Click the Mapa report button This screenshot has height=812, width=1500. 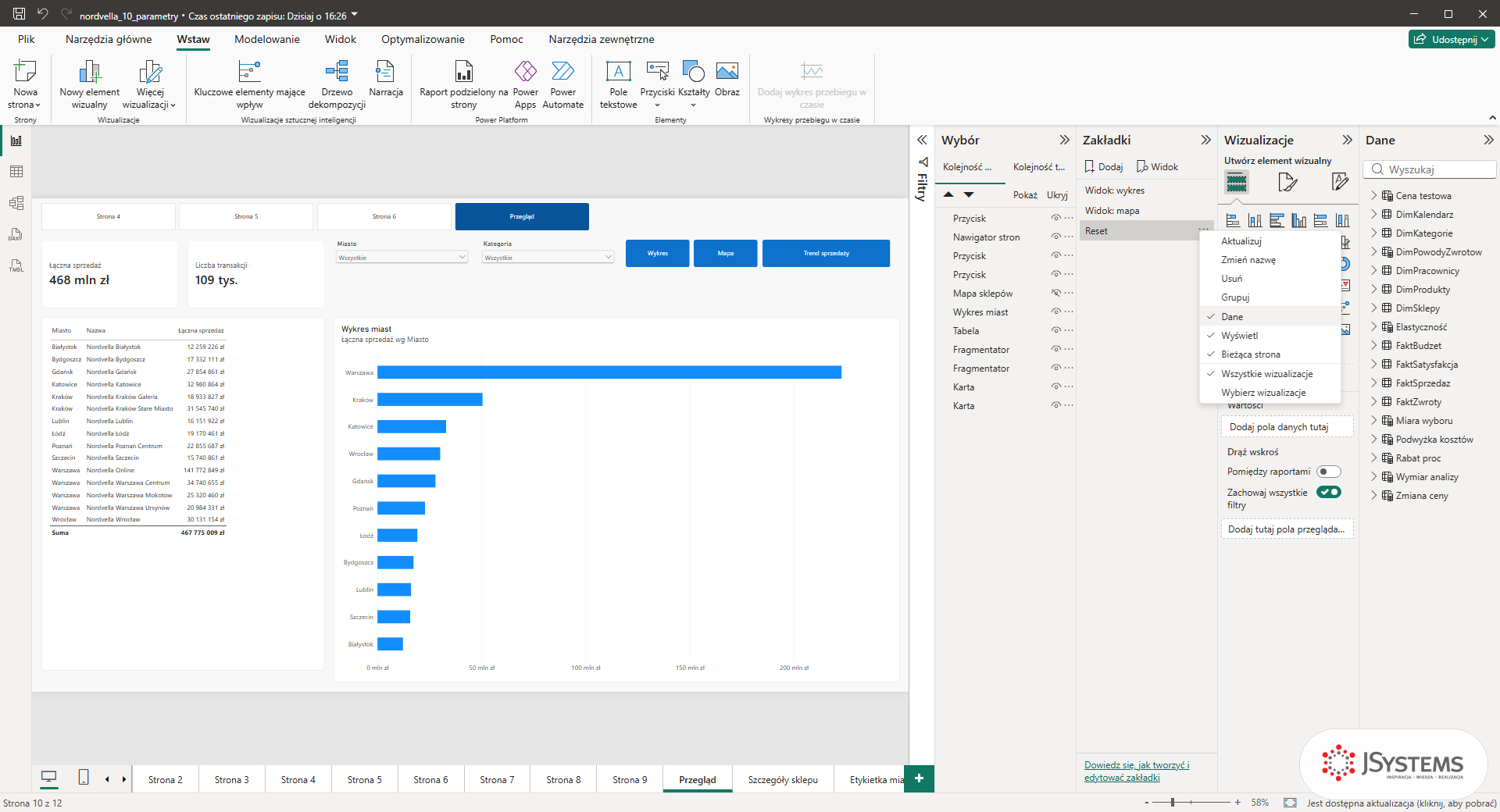tap(725, 253)
